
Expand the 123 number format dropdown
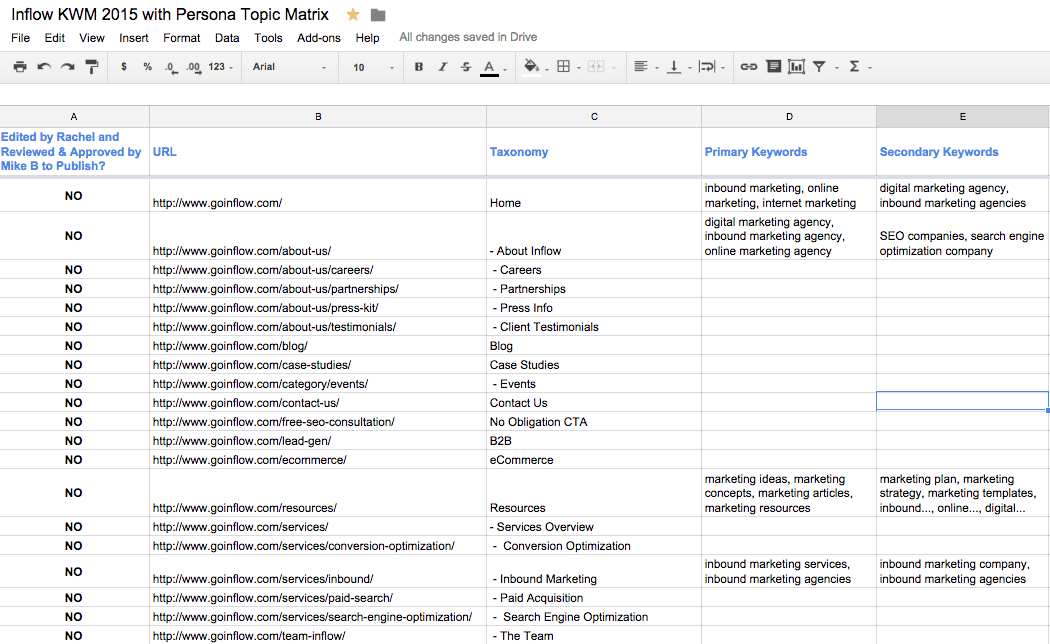click(221, 67)
